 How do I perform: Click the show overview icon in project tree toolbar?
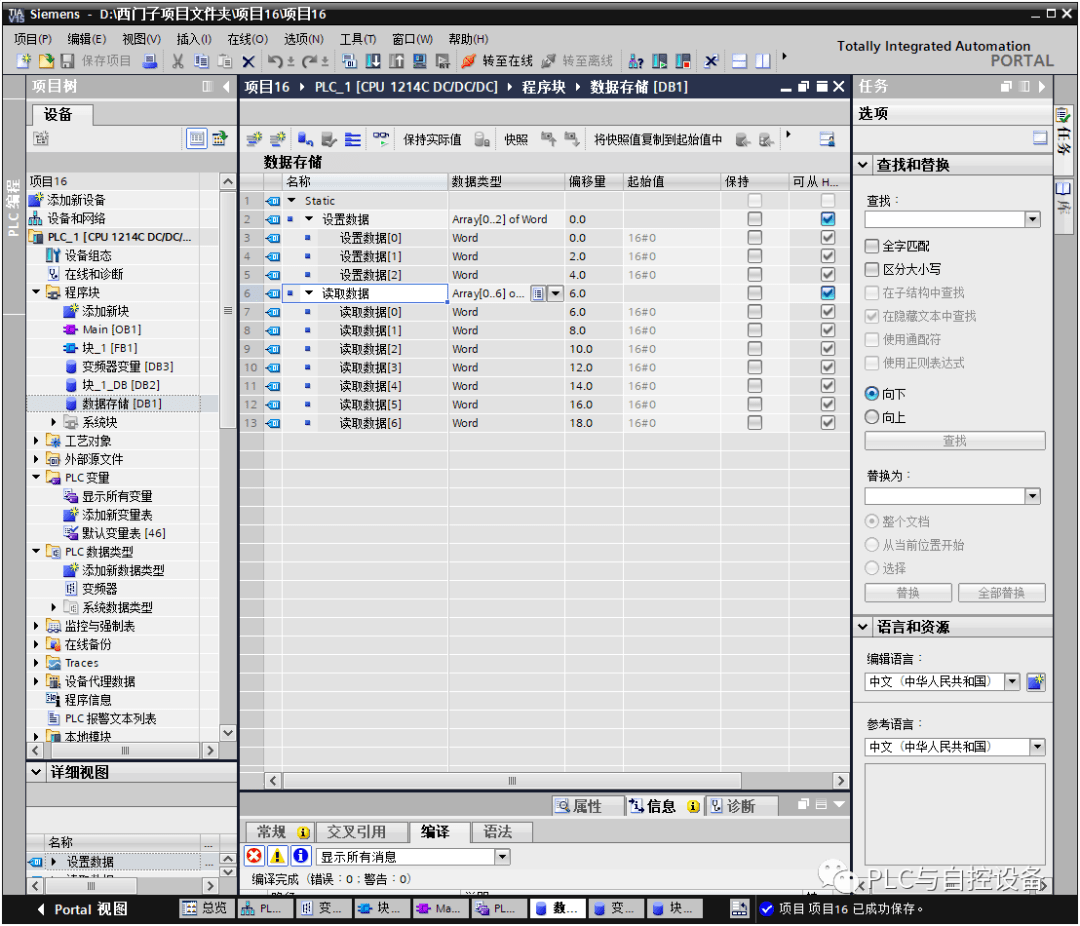197,139
